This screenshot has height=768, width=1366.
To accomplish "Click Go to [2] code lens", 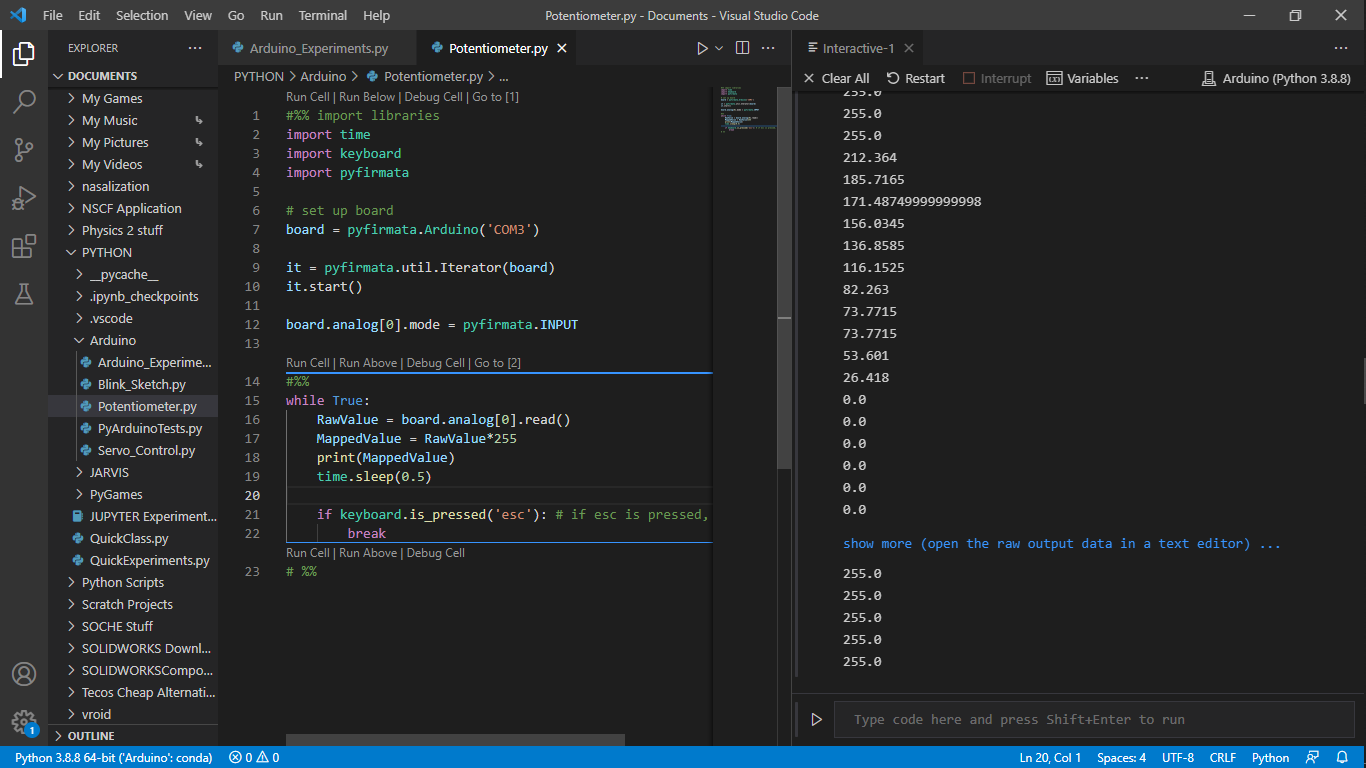I will pyautogui.click(x=497, y=363).
